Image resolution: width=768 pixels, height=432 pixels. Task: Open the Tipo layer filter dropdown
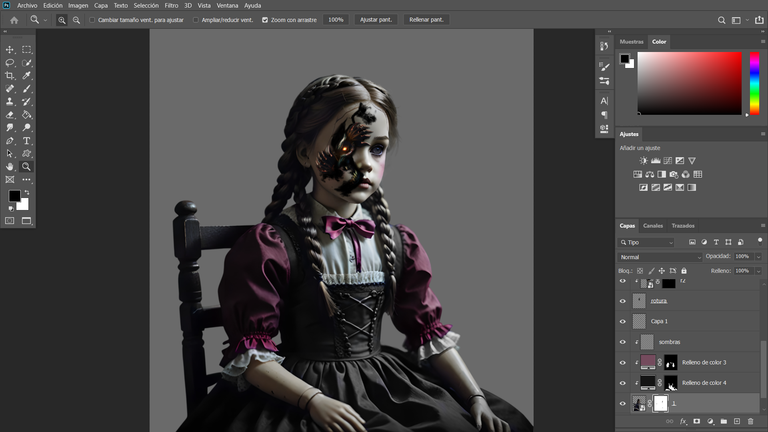click(647, 242)
